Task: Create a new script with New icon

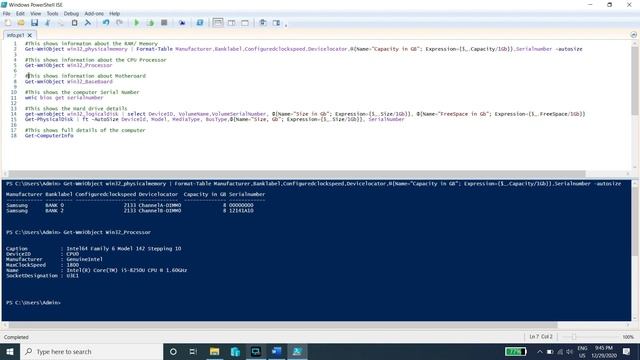Action: pos(8,23)
